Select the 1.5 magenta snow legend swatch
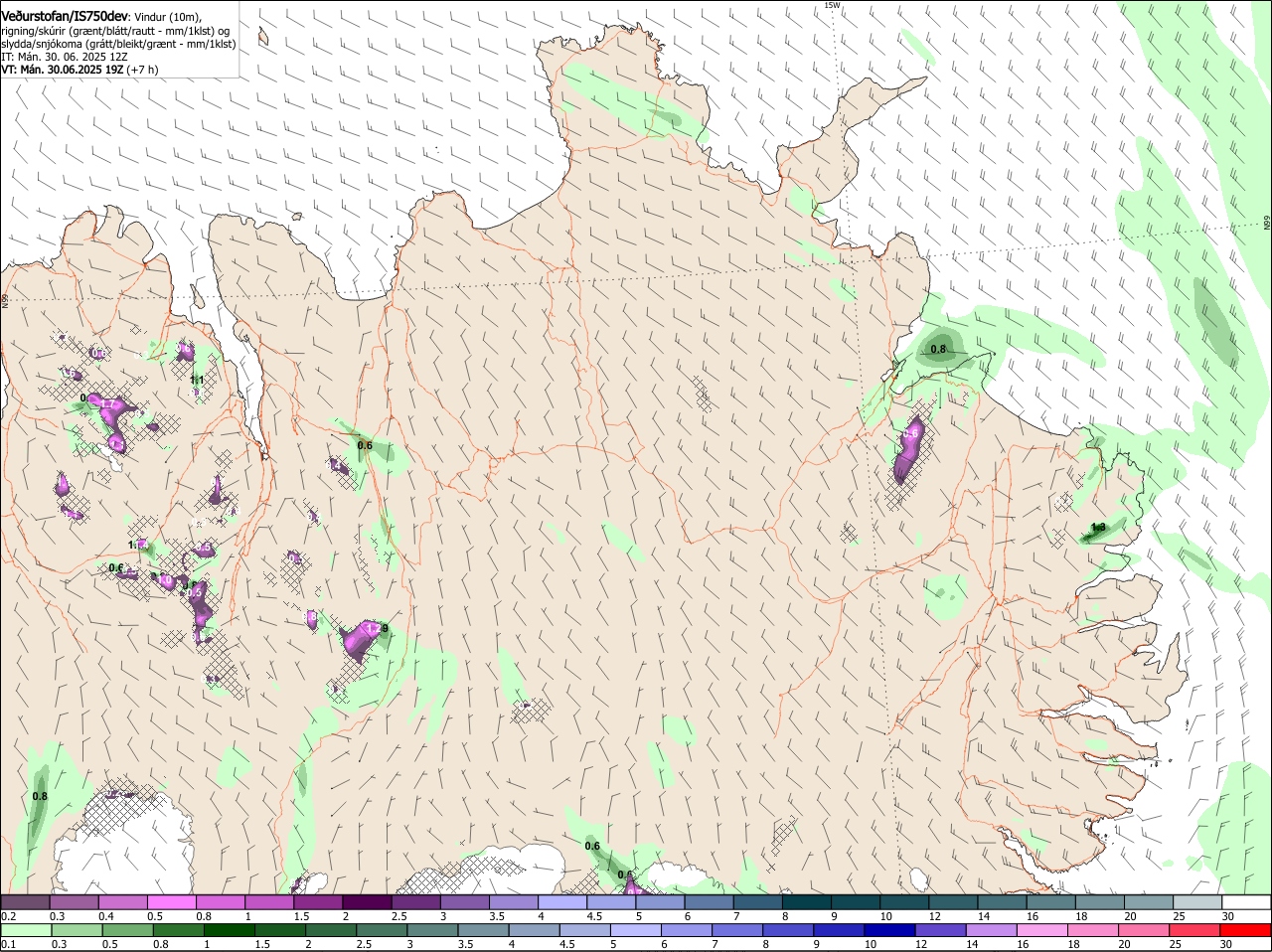Image resolution: width=1272 pixels, height=952 pixels. tap(318, 901)
